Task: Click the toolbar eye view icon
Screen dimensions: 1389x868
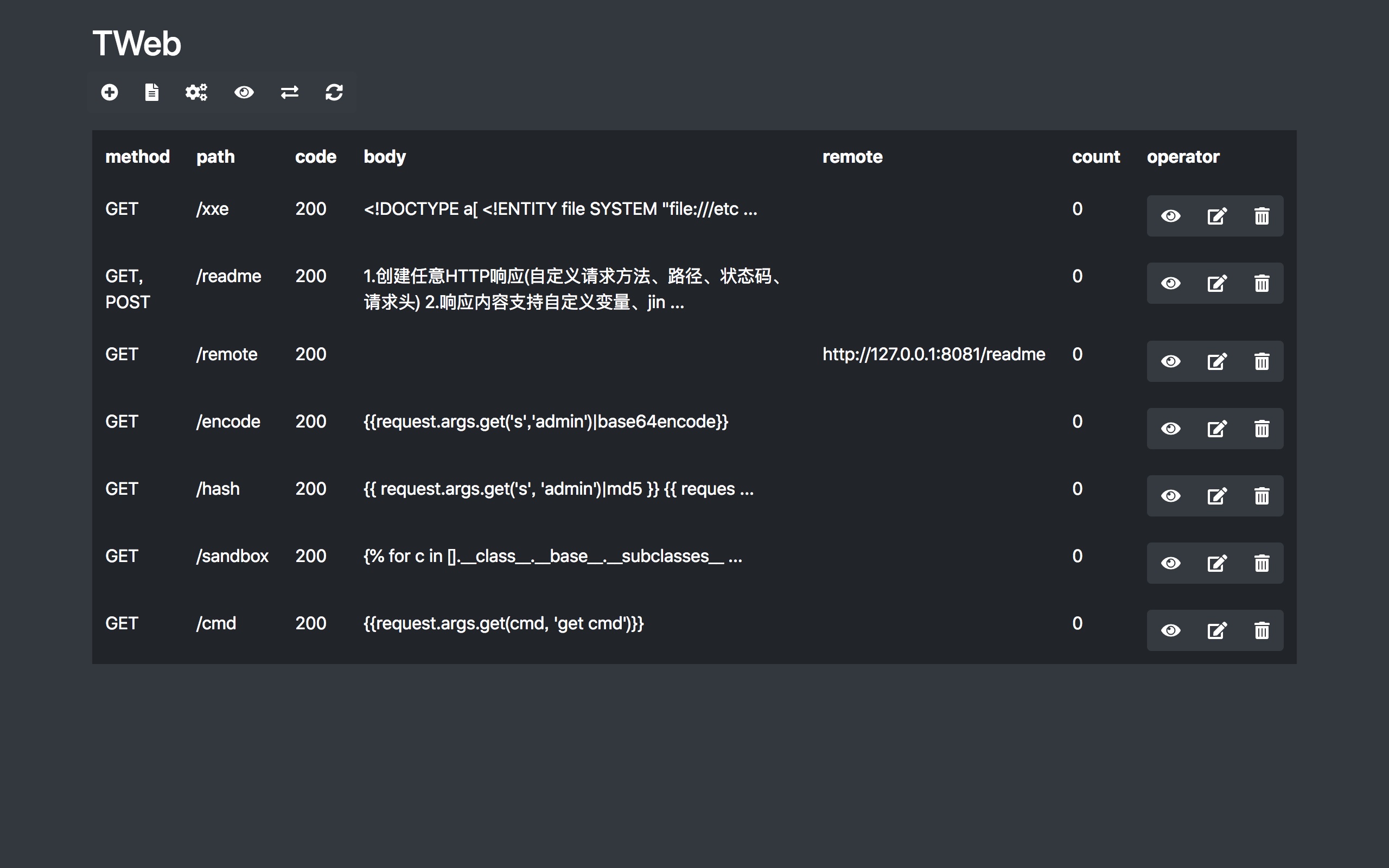Action: 244,92
